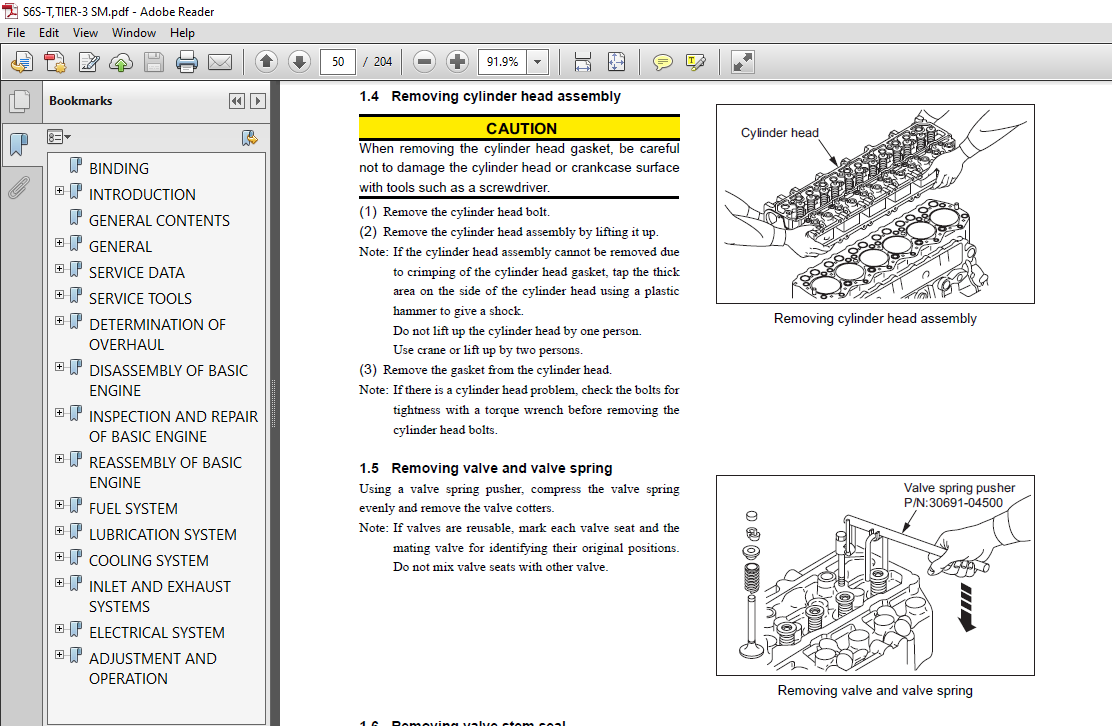Open the Window menu
The height and width of the screenshot is (726, 1112).
[x=134, y=33]
